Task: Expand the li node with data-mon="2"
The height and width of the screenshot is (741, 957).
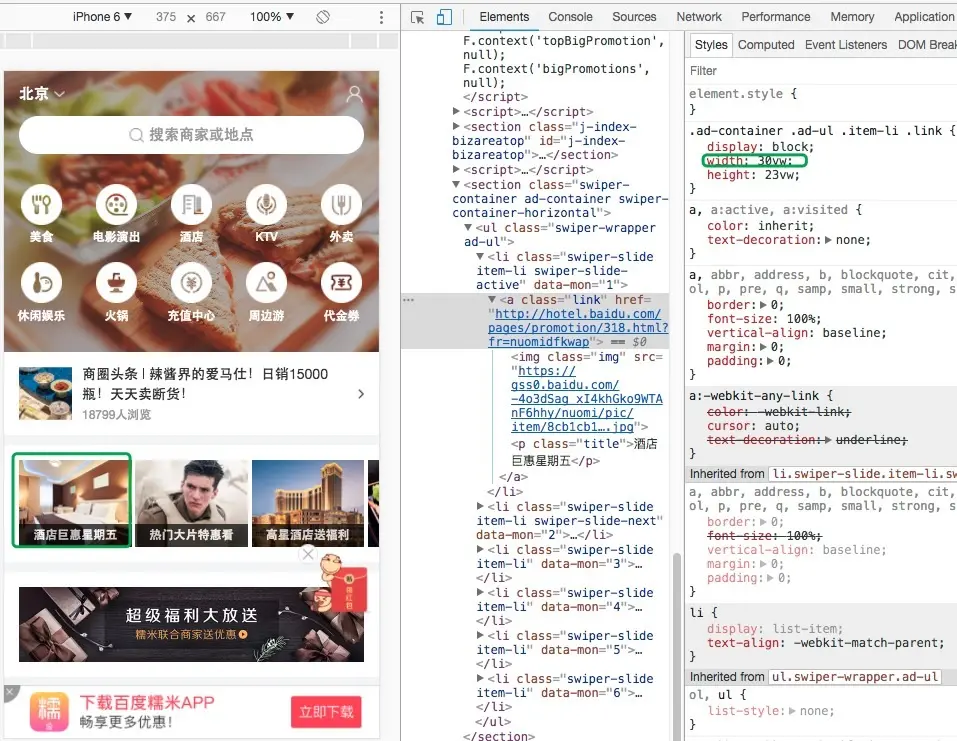Action: (480, 507)
